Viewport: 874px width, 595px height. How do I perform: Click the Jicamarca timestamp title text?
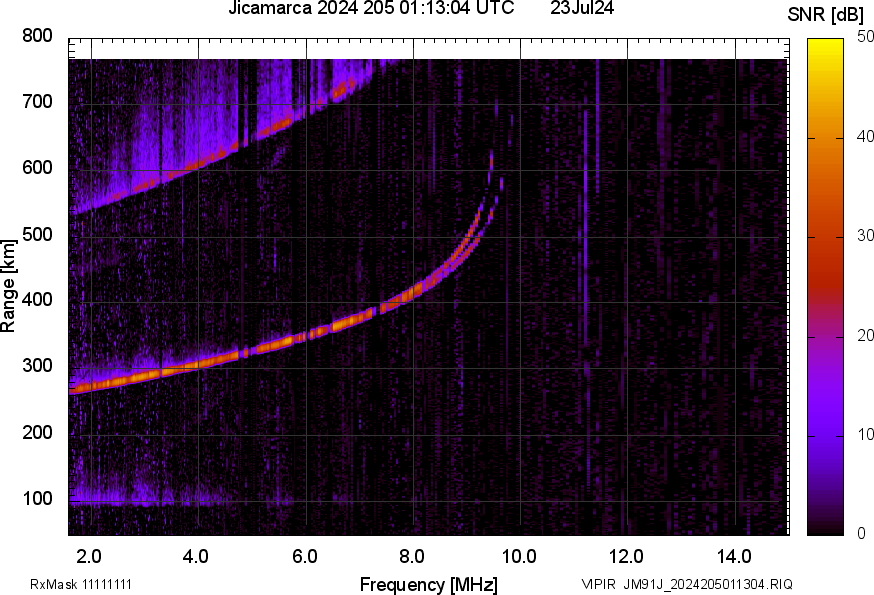click(x=371, y=9)
